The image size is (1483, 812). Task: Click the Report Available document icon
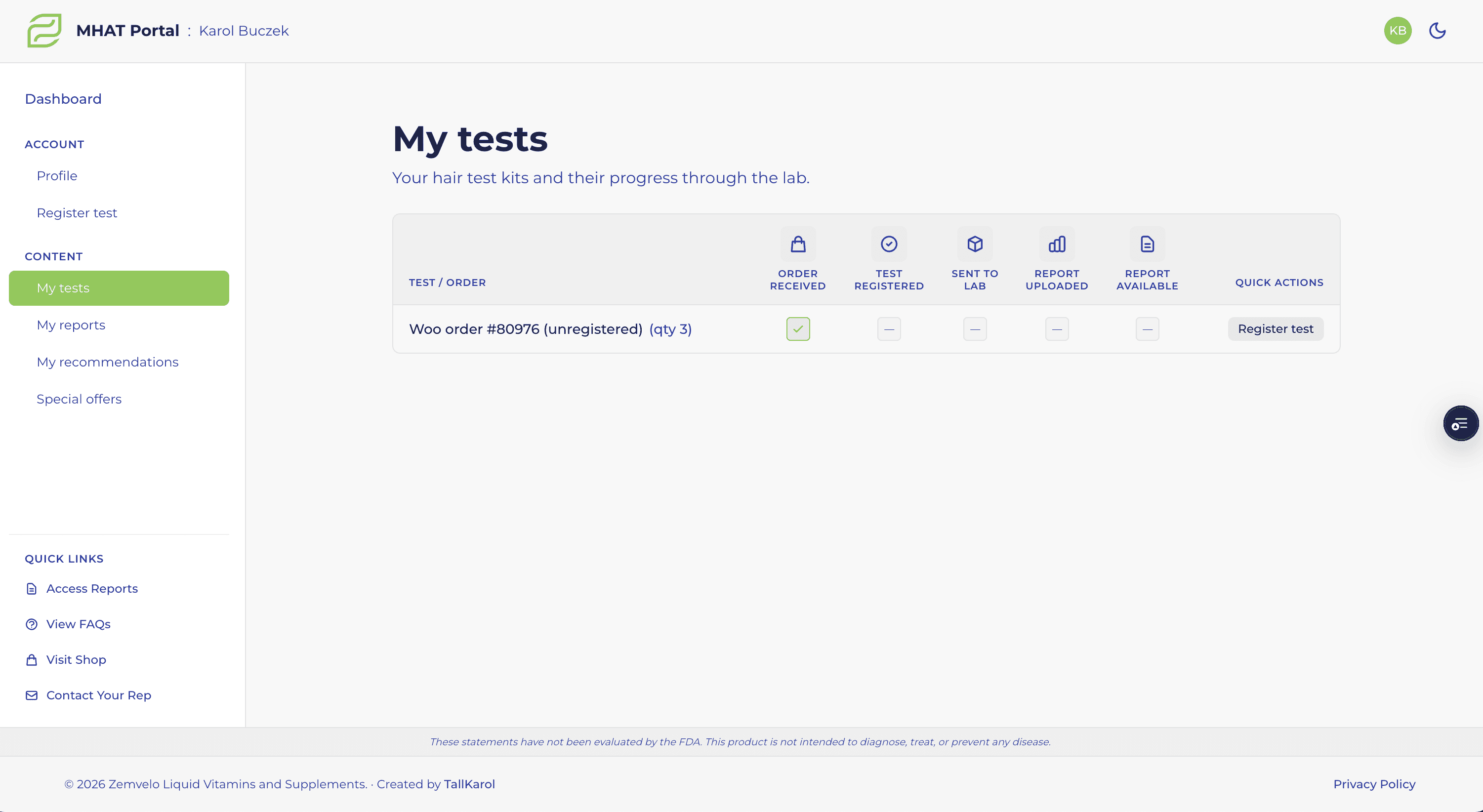(x=1147, y=244)
